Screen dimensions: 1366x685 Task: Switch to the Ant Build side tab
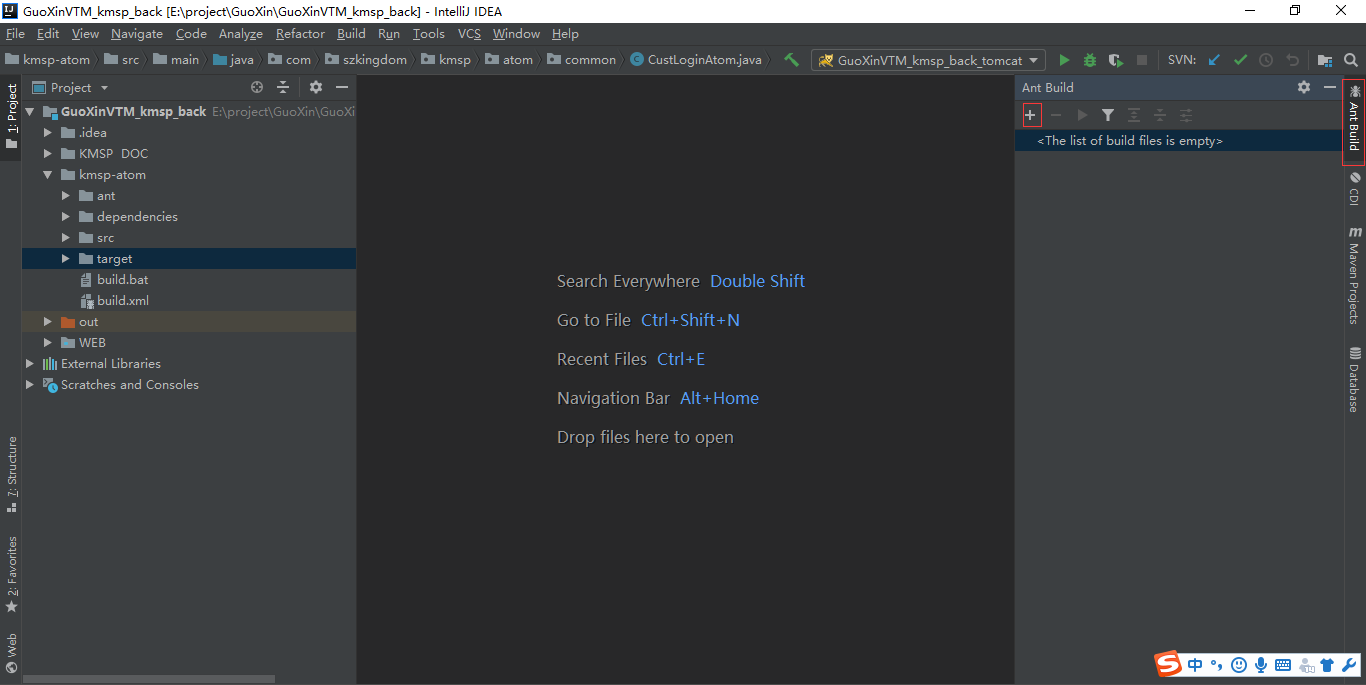coord(1354,122)
